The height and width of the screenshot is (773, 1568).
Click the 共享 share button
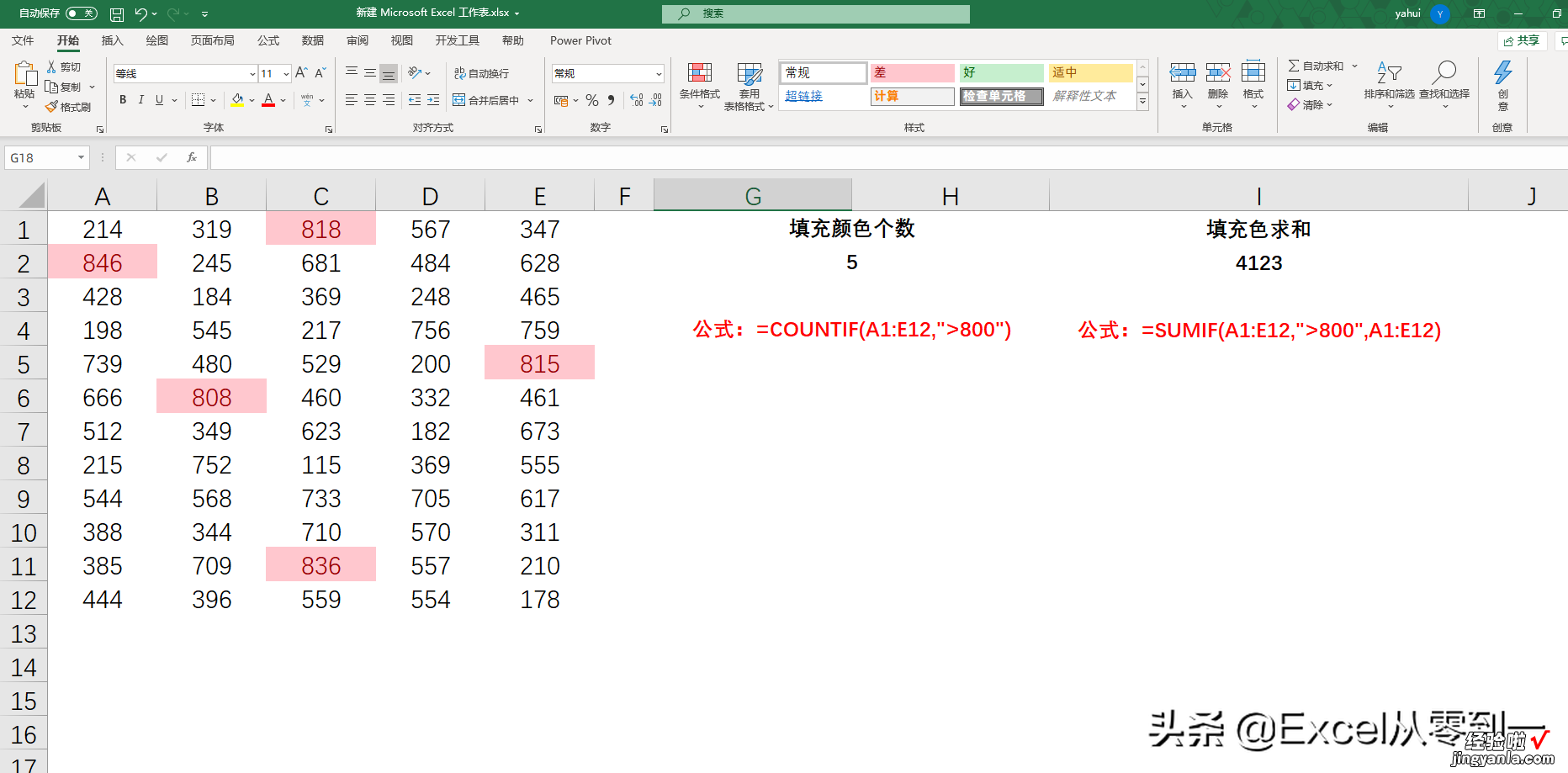1522,40
